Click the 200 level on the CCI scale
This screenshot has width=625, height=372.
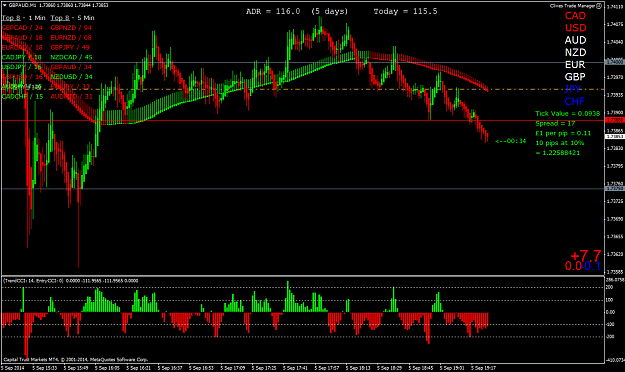click(x=610, y=288)
